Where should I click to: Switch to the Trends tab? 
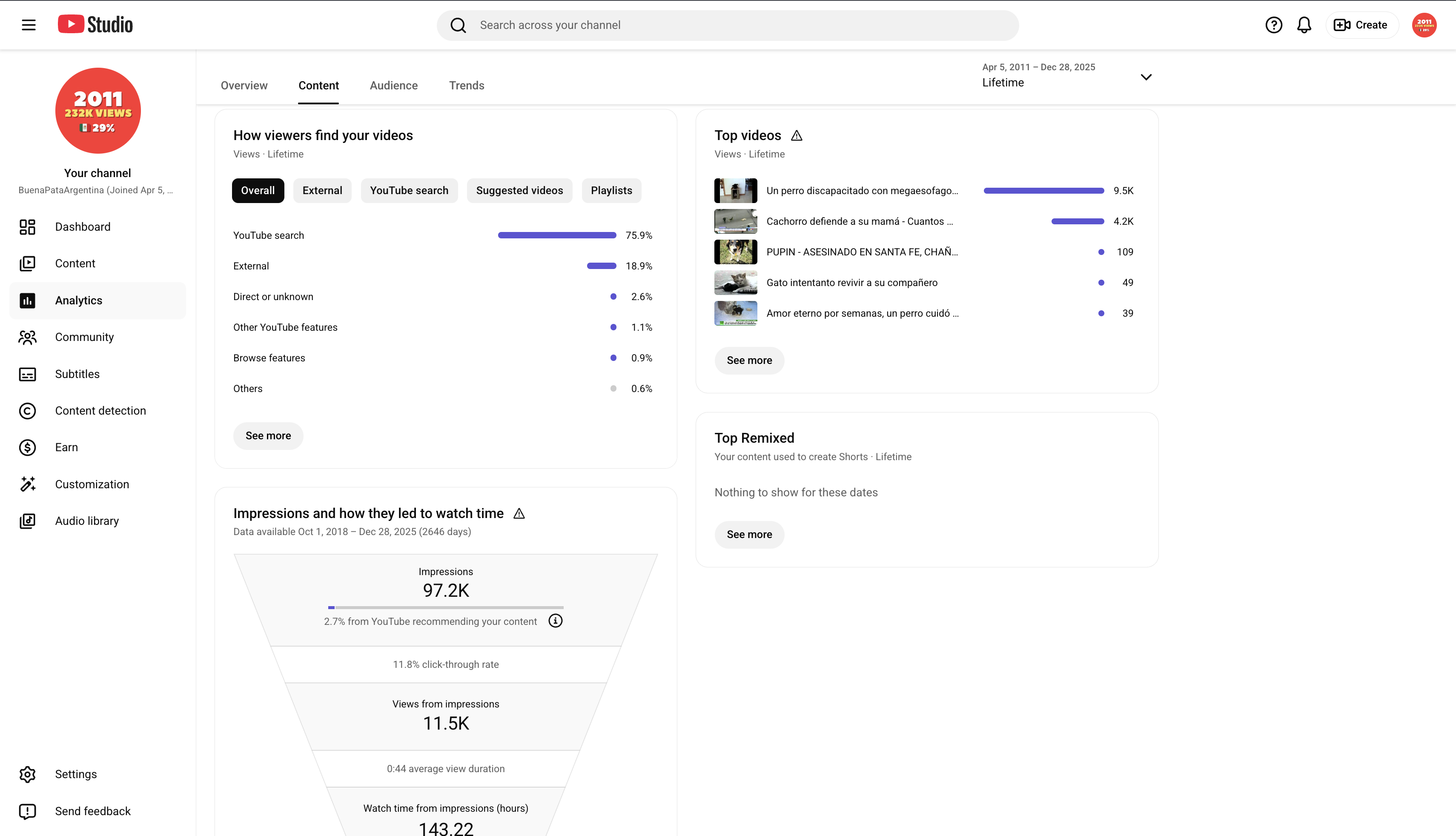tap(467, 86)
